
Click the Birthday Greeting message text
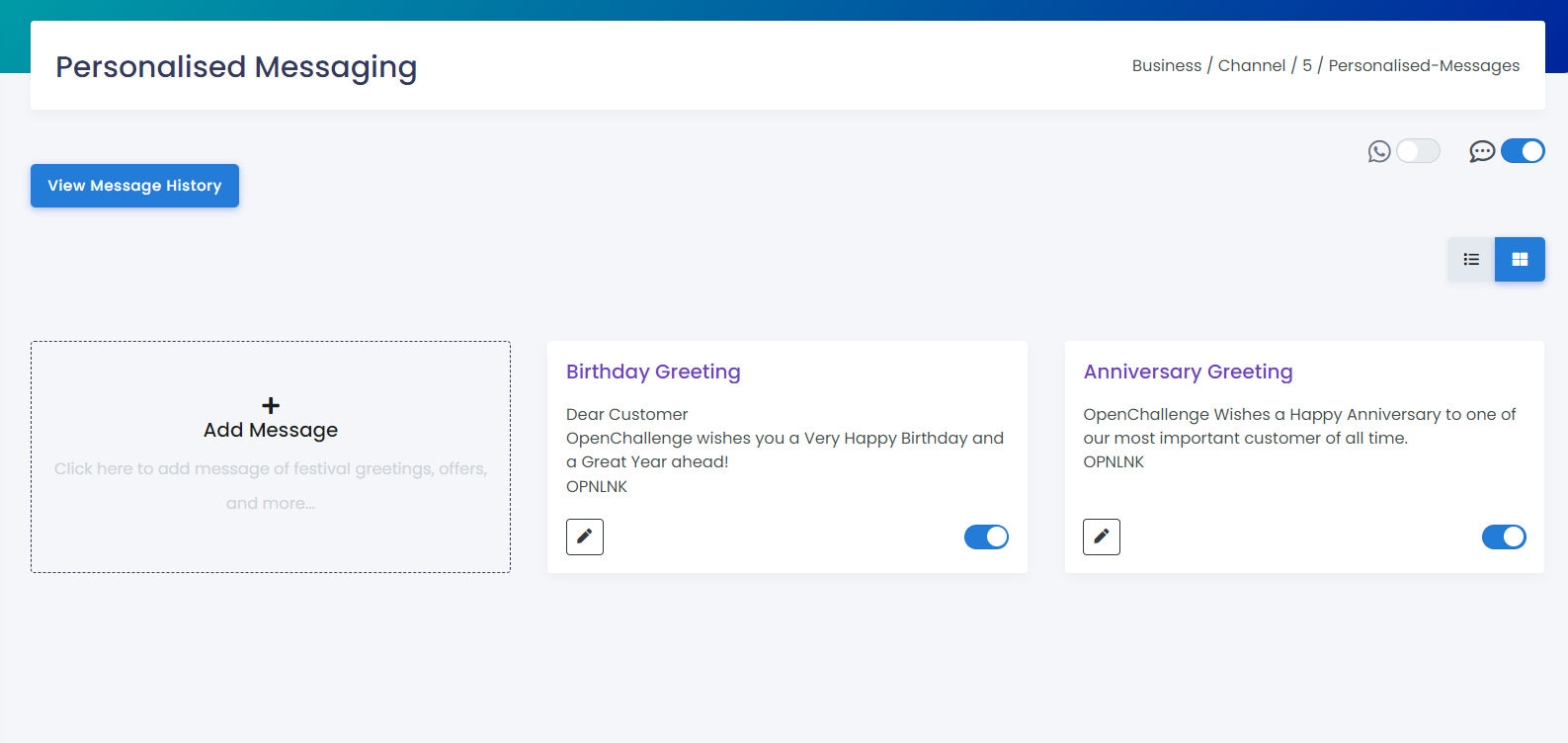tap(784, 450)
